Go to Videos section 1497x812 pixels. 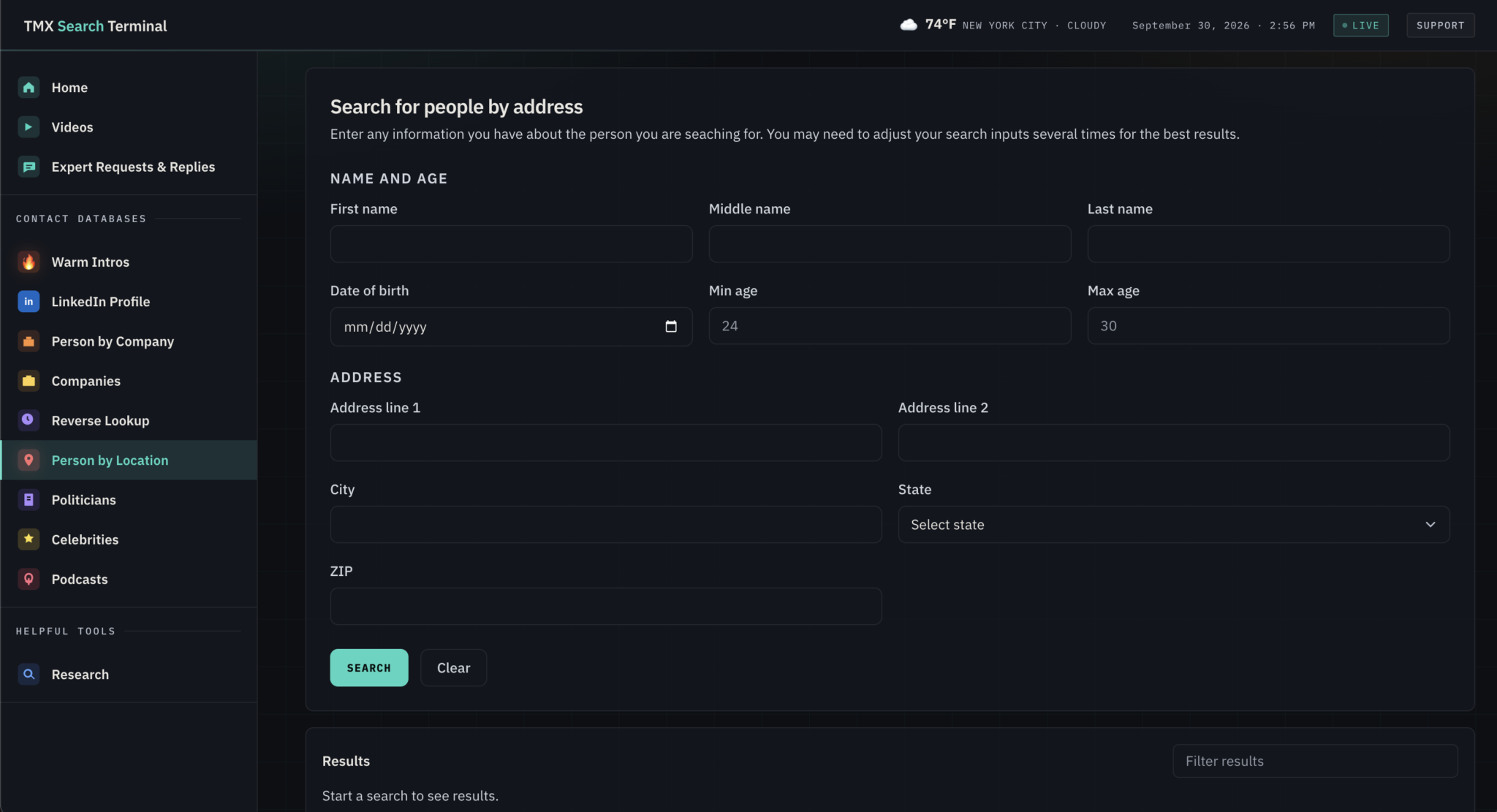pos(129,127)
